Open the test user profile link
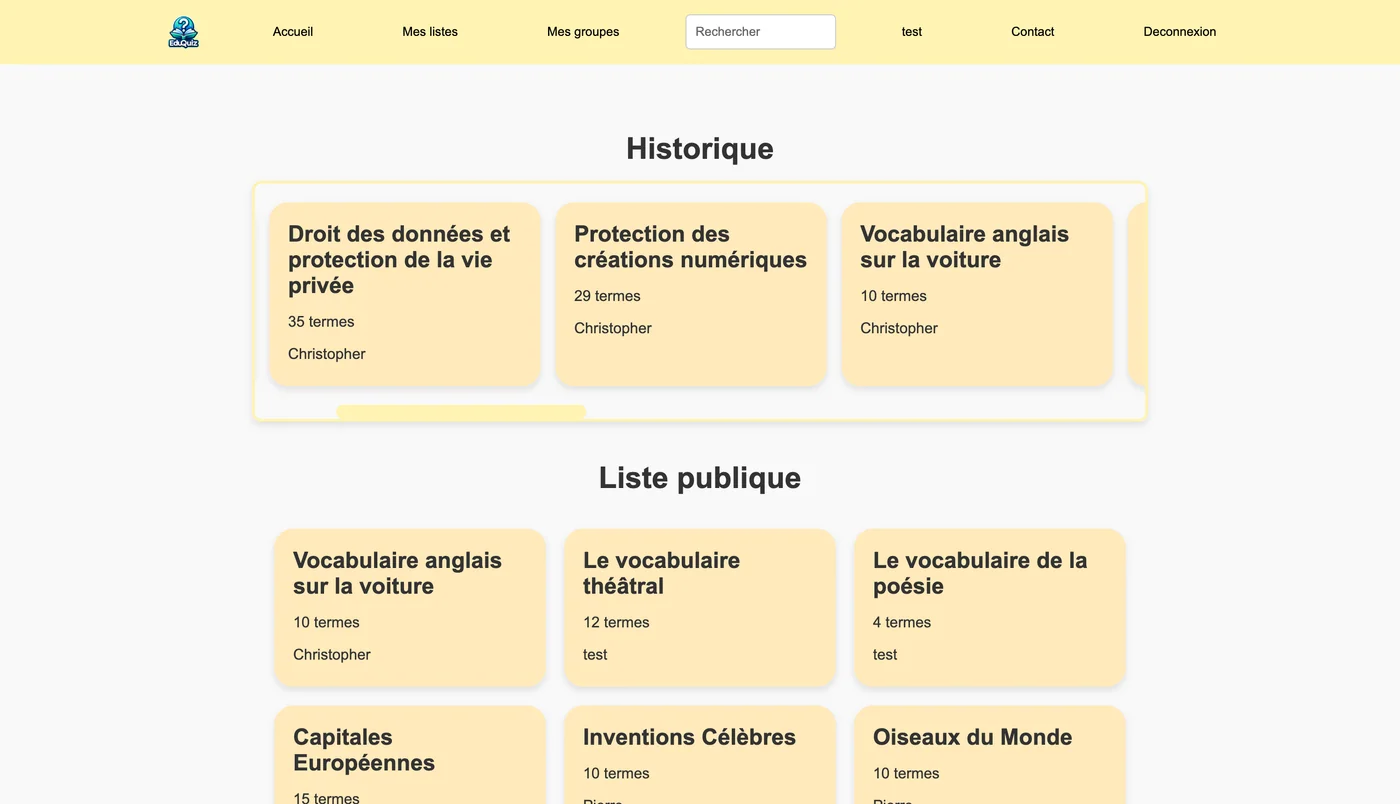This screenshot has width=1400, height=804. 912,32
